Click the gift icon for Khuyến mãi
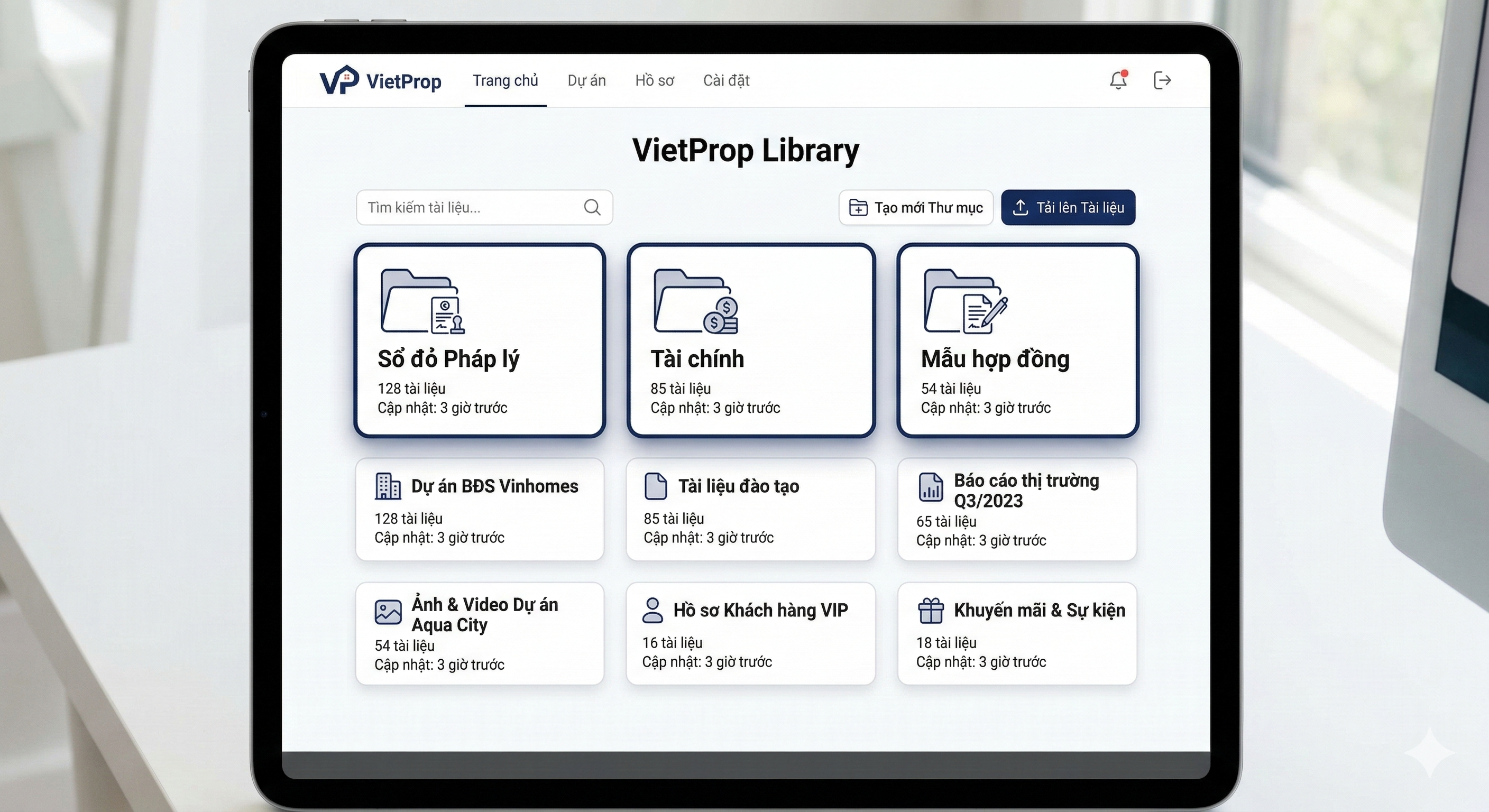The image size is (1489, 812). (931, 610)
